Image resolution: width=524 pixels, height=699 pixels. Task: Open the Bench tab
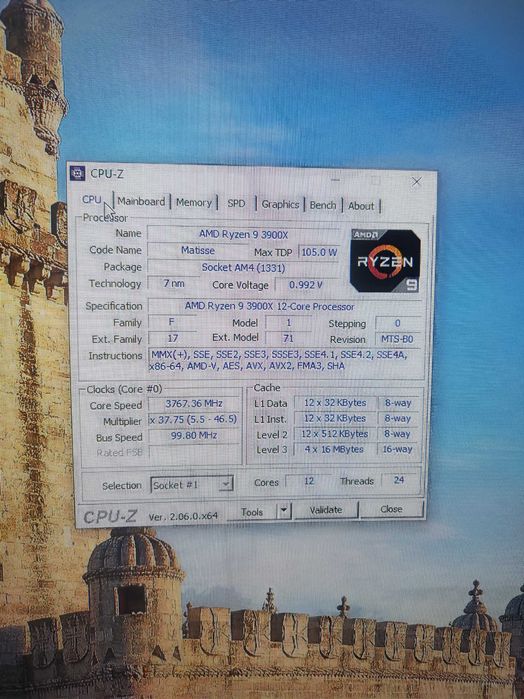pos(323,205)
